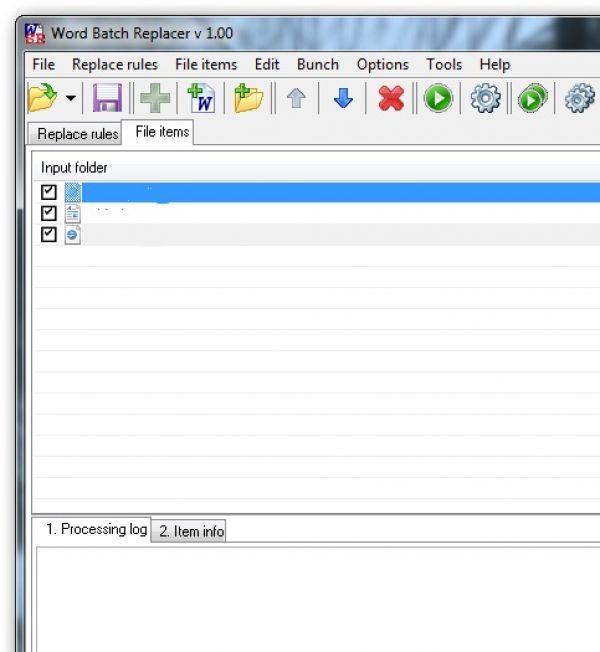
Task: Move item down with the blue arrow
Action: point(343,99)
